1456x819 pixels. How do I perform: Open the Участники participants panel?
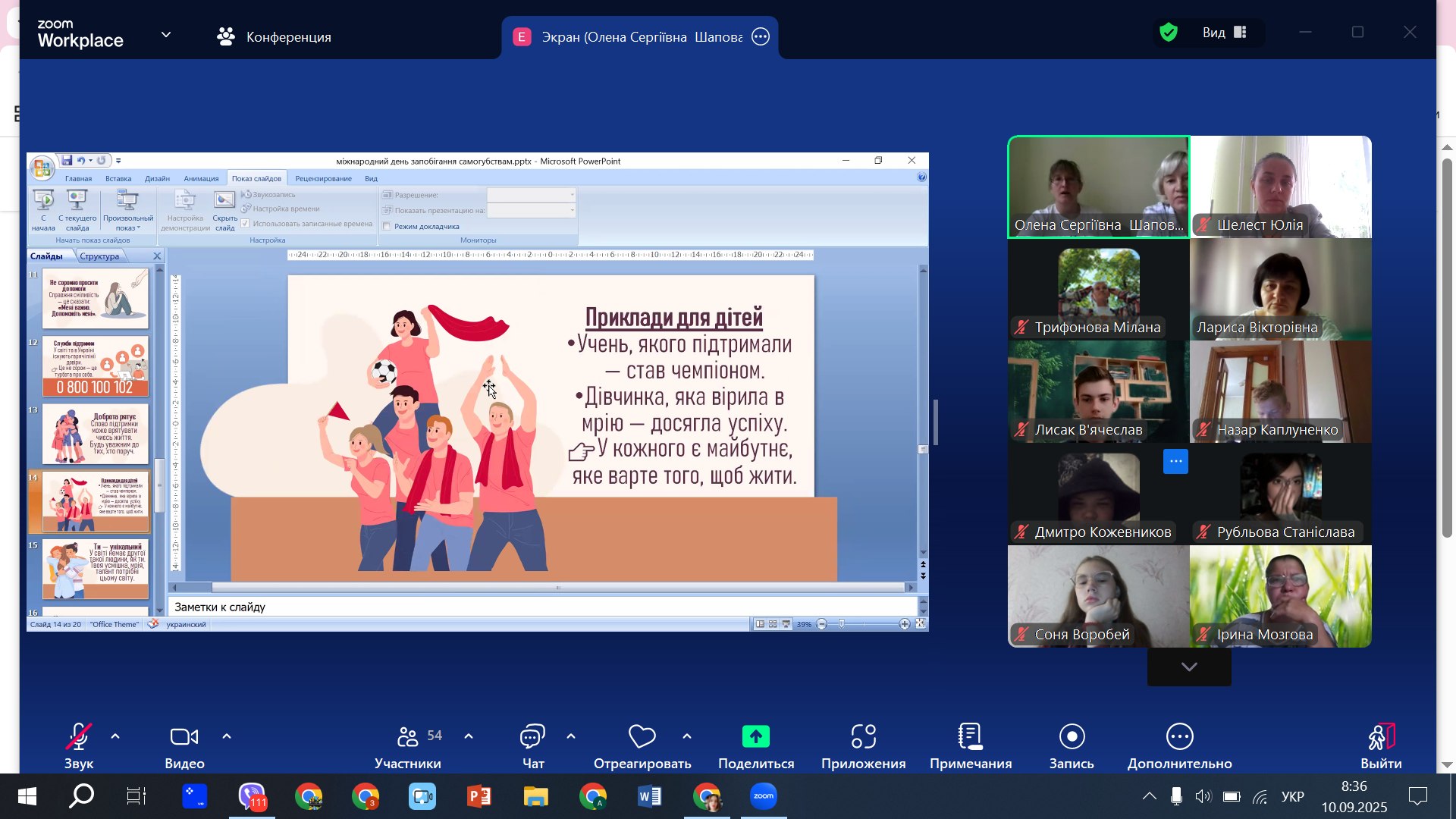coord(408,737)
